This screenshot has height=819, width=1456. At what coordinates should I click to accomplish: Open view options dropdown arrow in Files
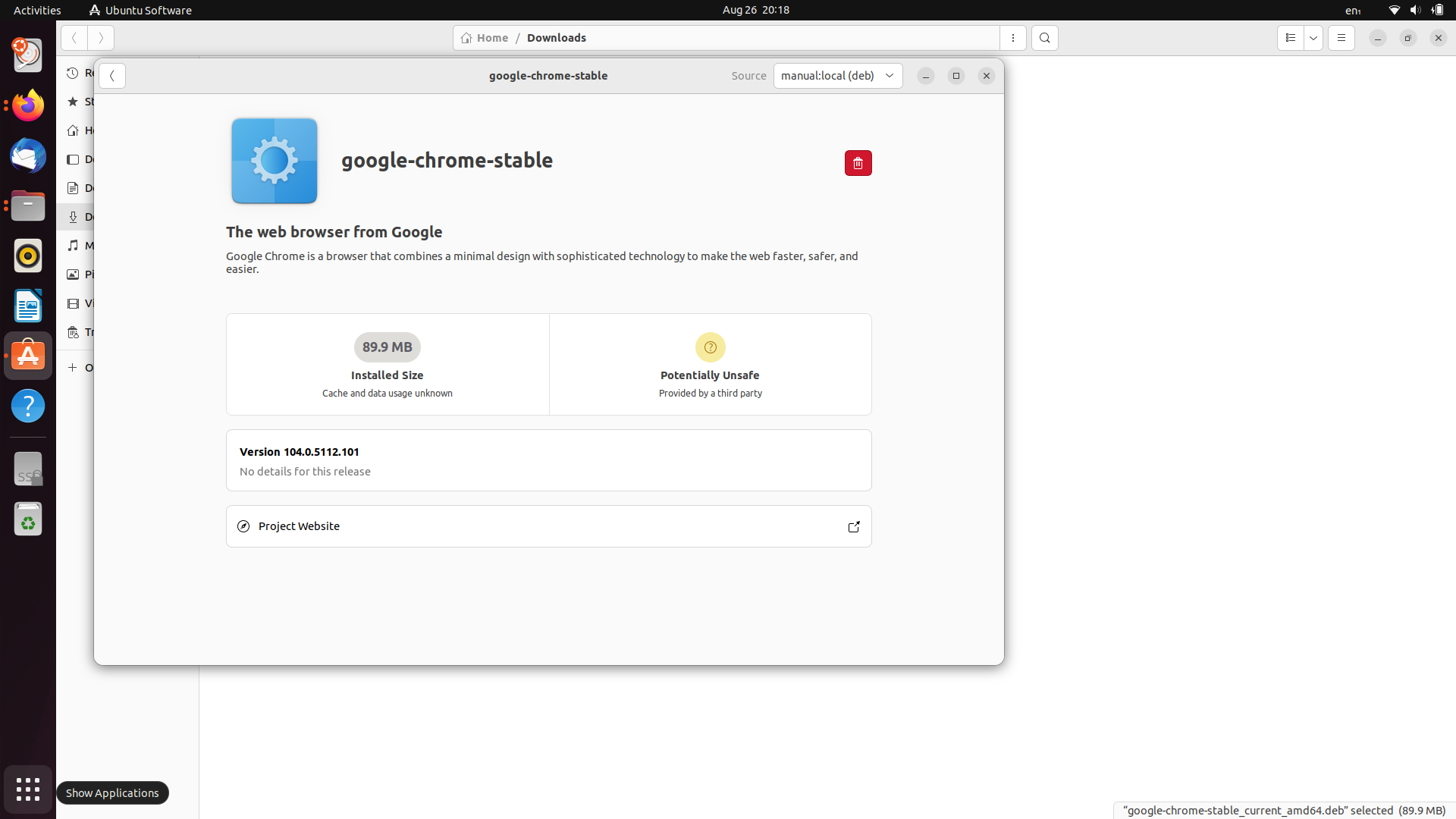[x=1313, y=38]
